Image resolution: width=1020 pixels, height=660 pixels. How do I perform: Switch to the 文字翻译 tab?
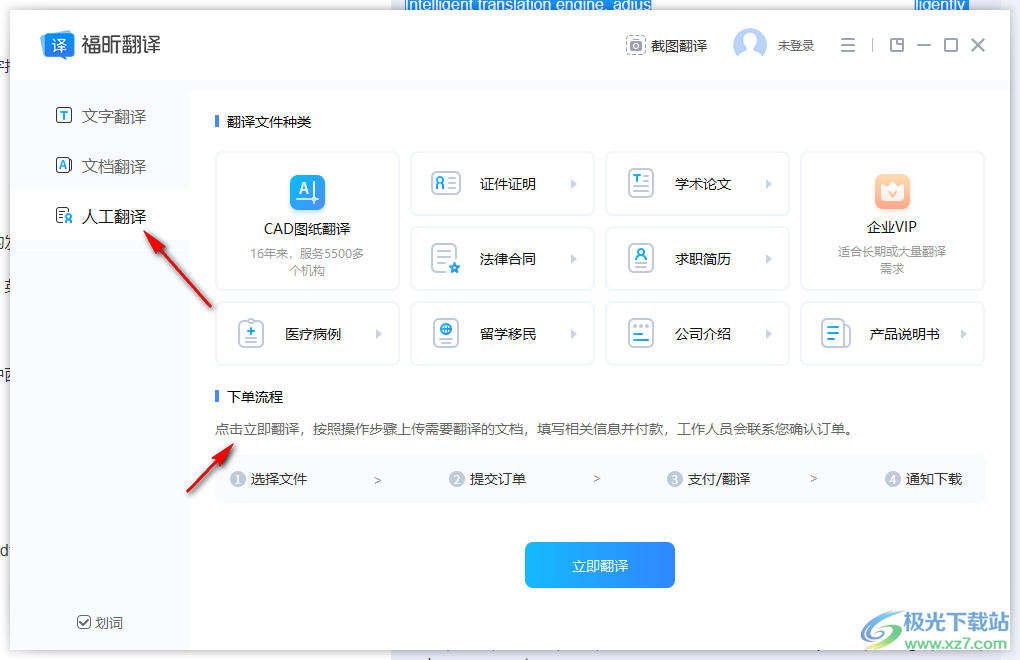(x=100, y=116)
